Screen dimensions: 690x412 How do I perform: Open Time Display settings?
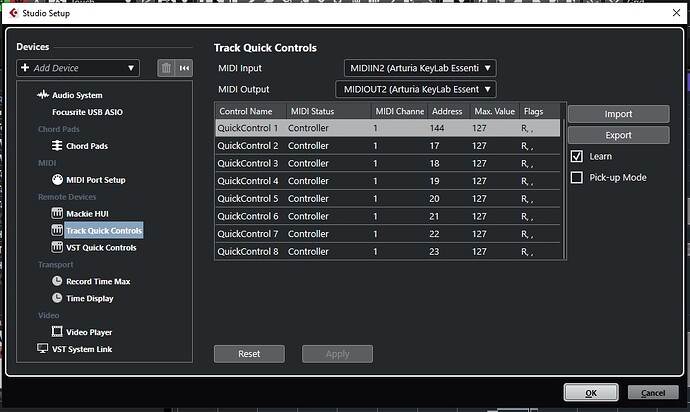click(x=90, y=298)
